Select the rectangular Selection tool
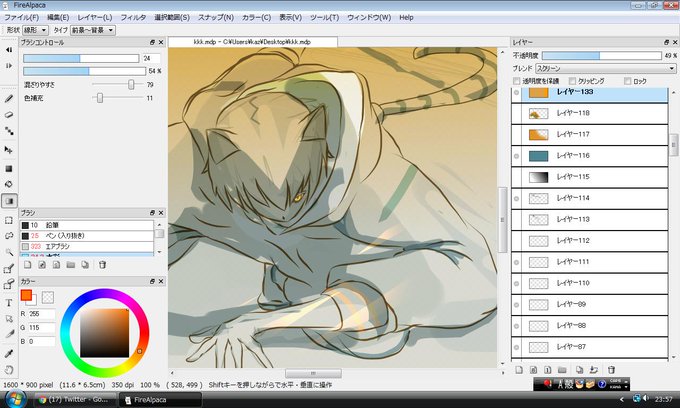 9,220
